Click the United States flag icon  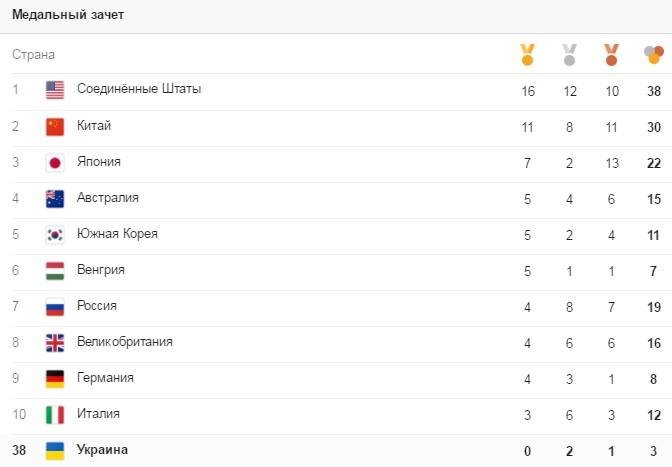coord(55,90)
